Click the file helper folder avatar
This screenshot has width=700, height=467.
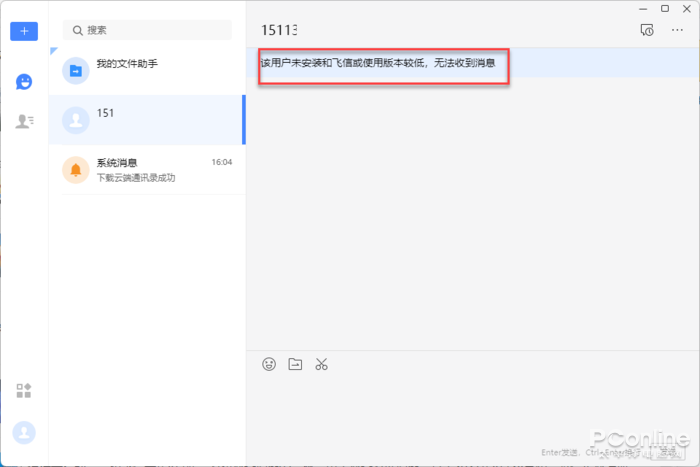tap(75, 71)
